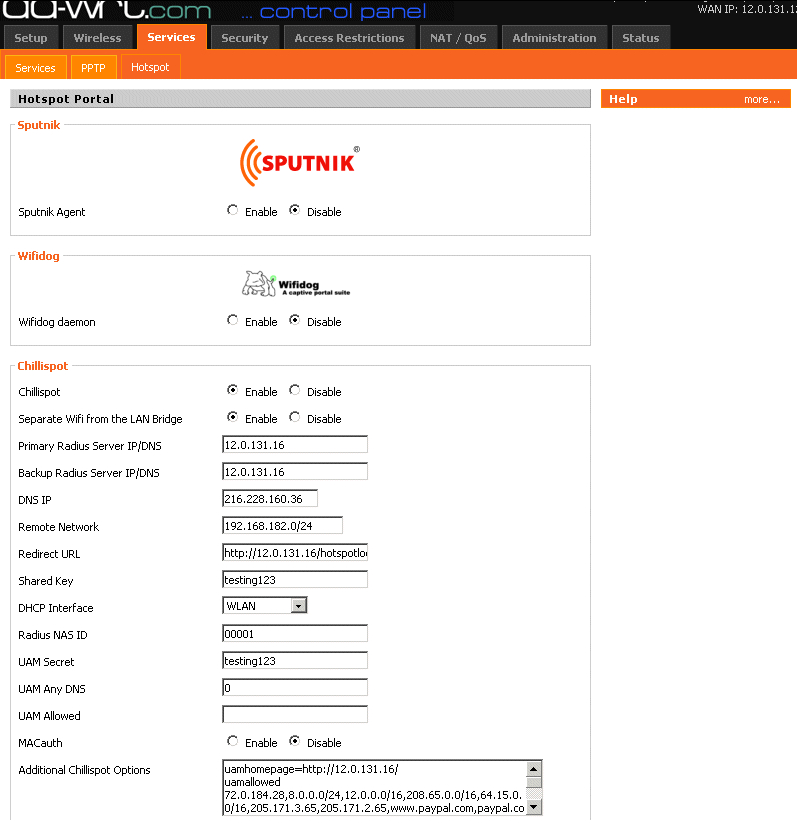Click the Wifidog logo image

(x=296, y=284)
